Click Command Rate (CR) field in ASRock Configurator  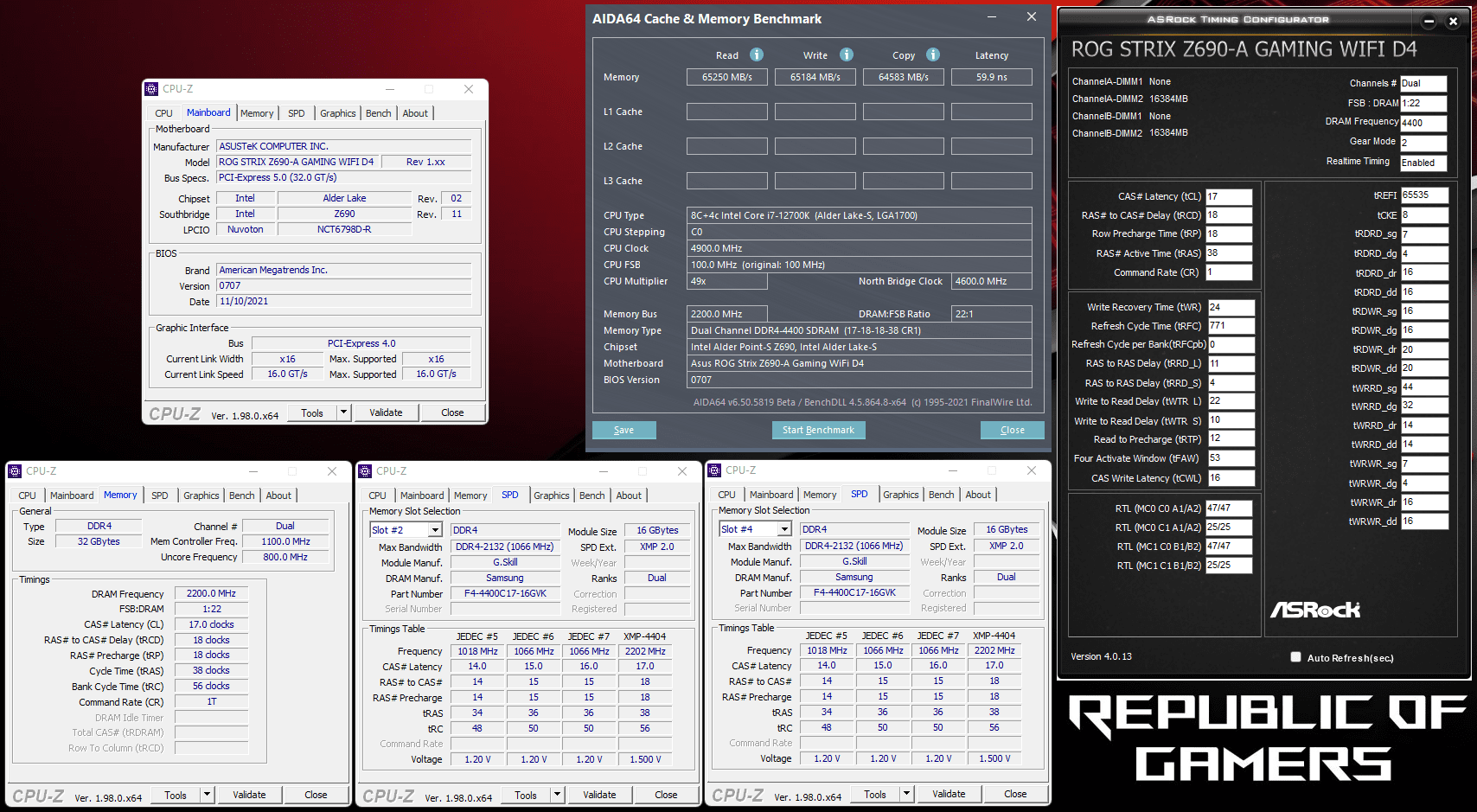1229,272
